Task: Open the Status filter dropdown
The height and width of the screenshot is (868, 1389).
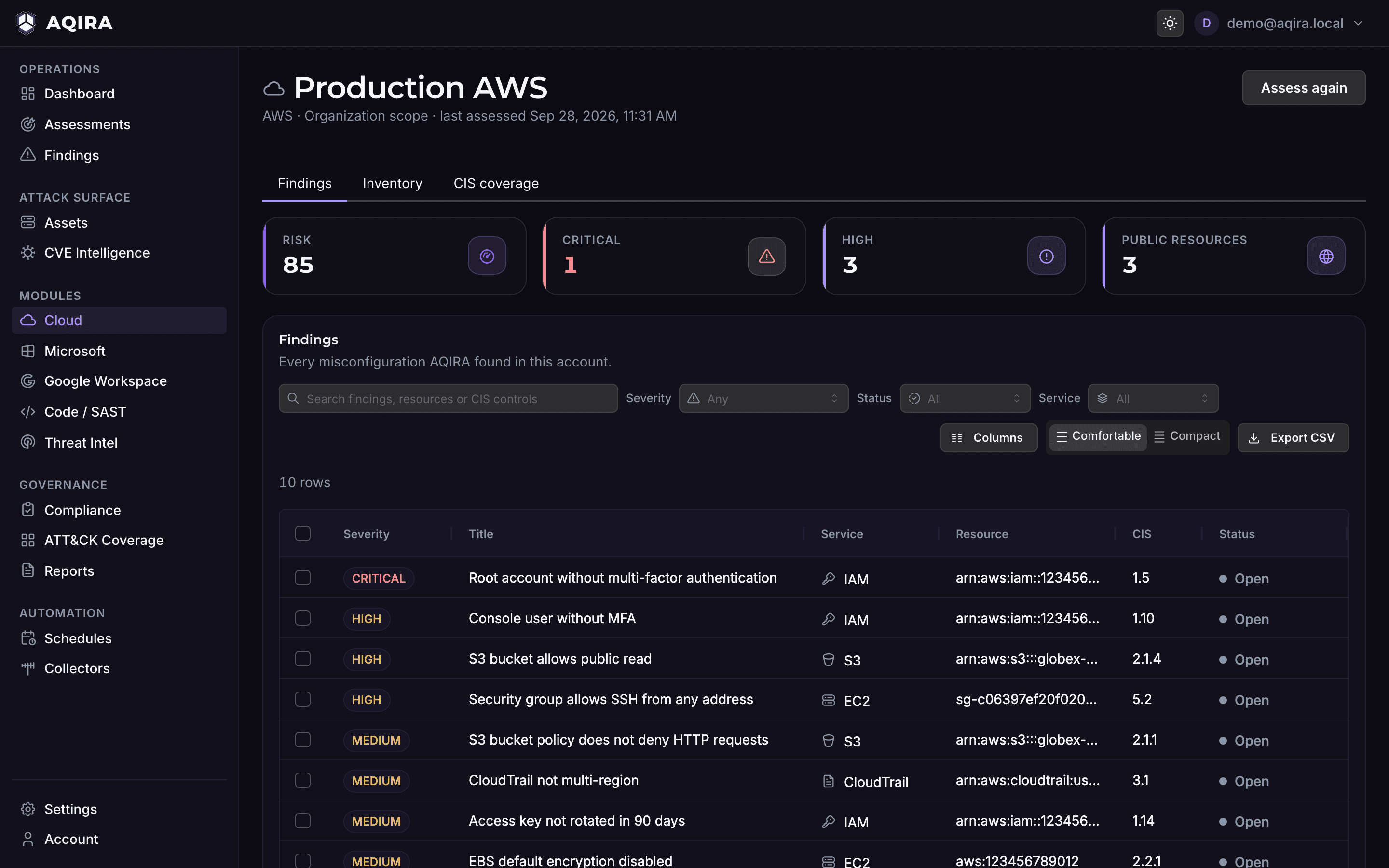Action: 965,398
